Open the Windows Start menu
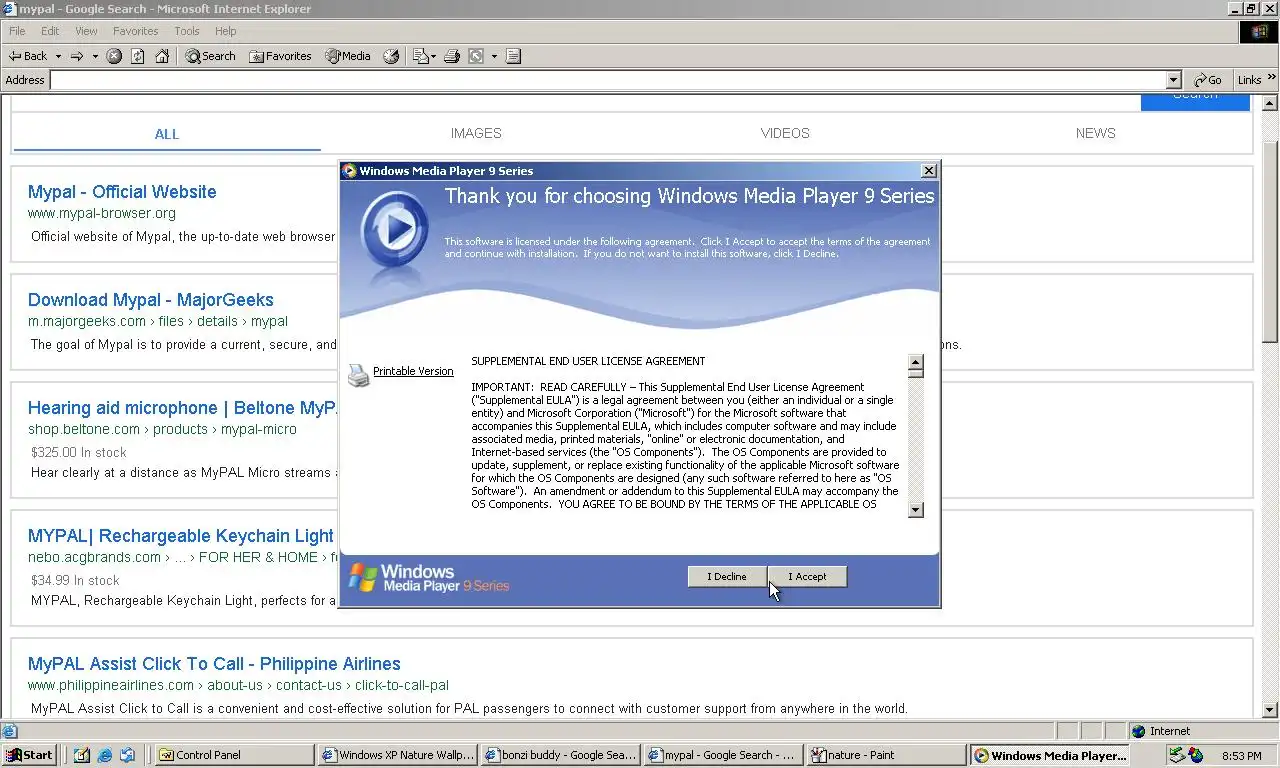The width and height of the screenshot is (1280, 768). [29, 755]
